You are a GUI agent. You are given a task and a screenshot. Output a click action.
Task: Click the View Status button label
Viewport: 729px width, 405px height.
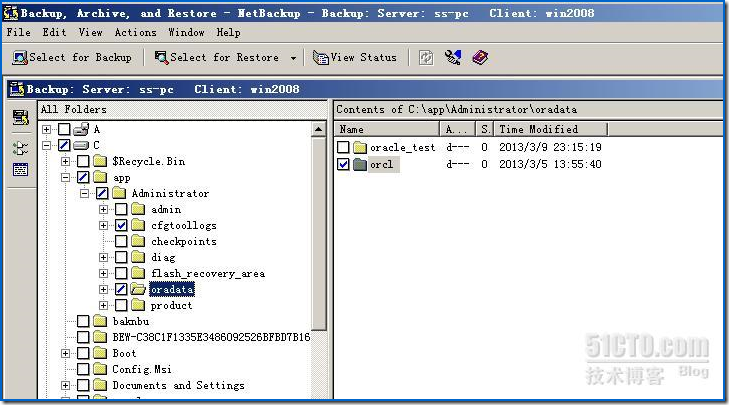point(364,58)
